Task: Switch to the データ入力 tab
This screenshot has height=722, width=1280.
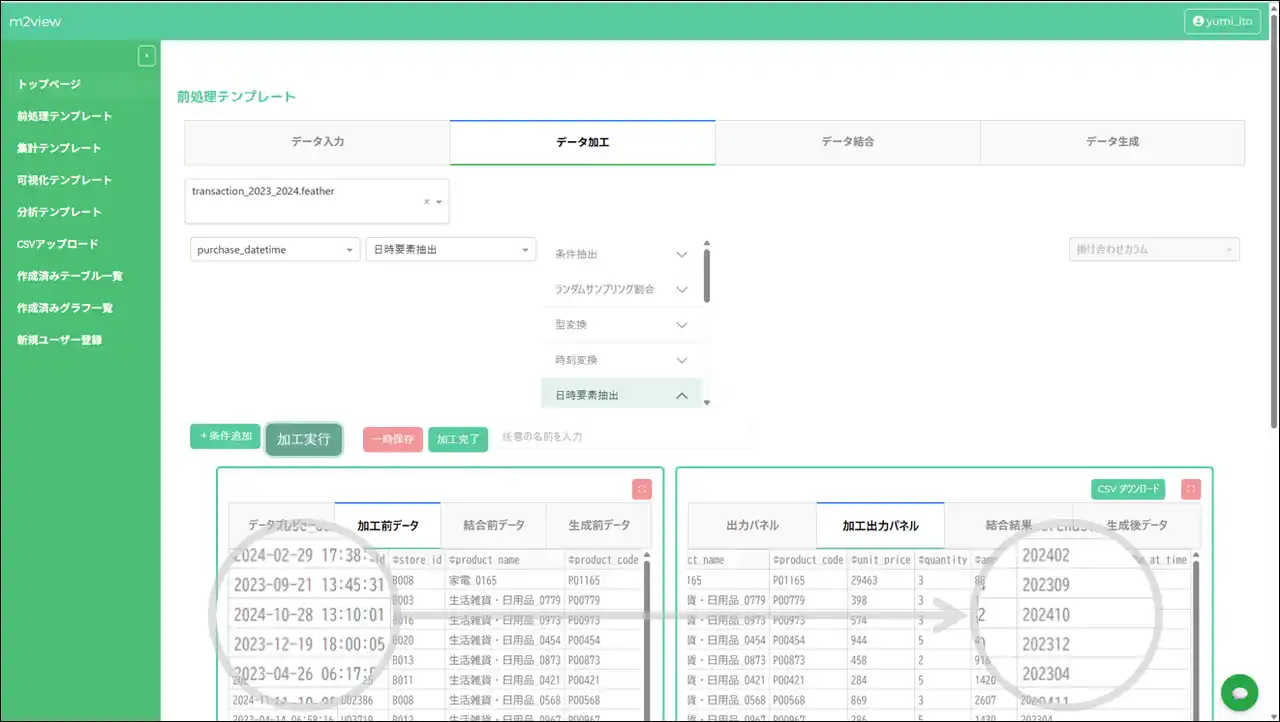Action: [x=317, y=142]
